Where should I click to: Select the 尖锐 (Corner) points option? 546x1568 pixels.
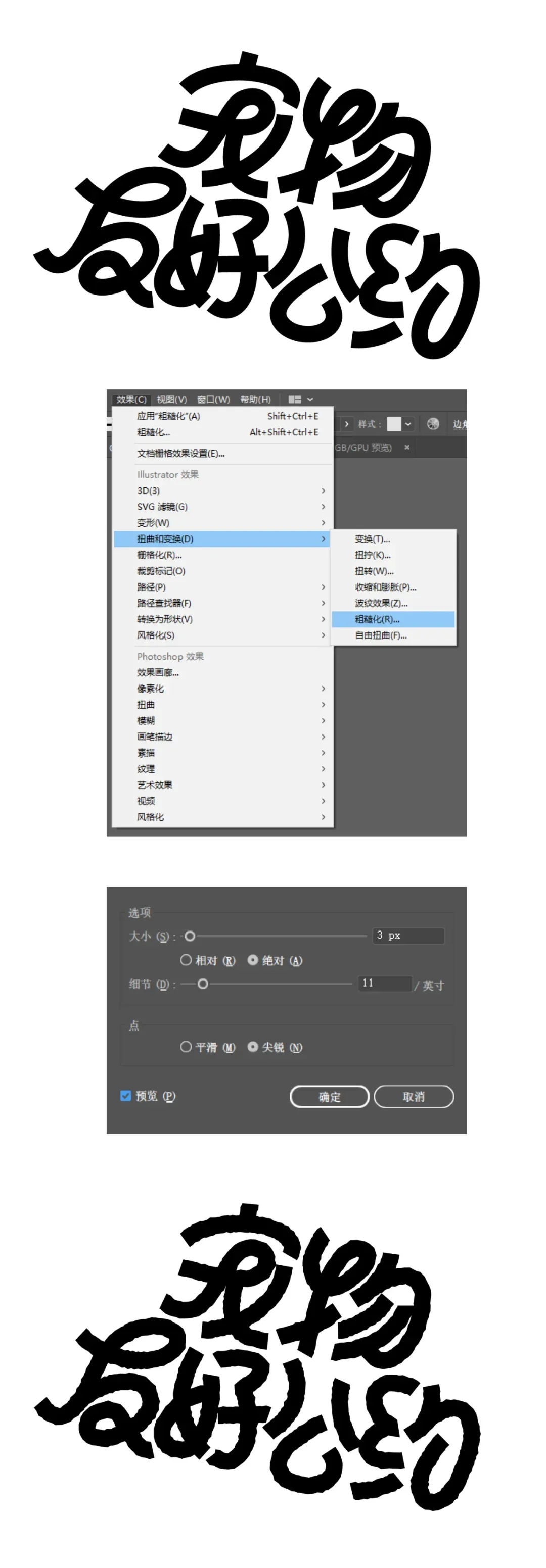[253, 1047]
